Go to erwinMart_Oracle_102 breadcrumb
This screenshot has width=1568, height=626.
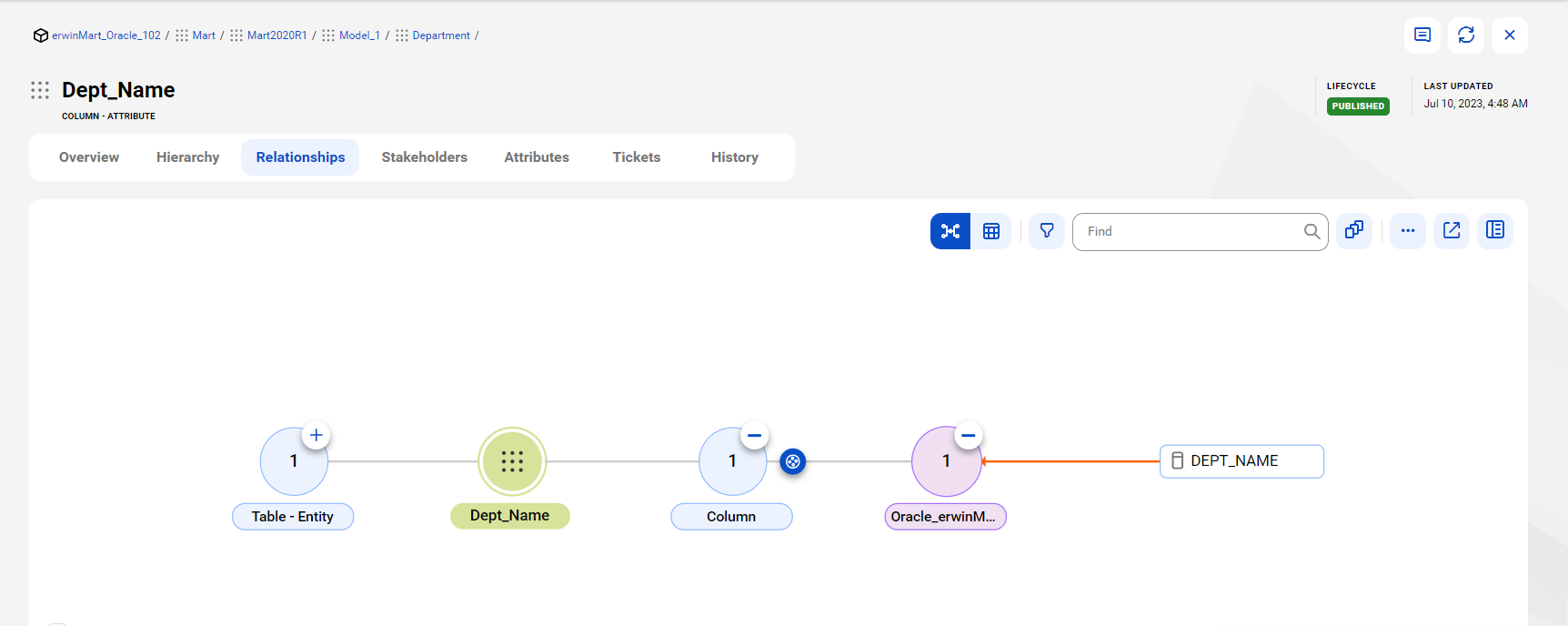coord(106,35)
